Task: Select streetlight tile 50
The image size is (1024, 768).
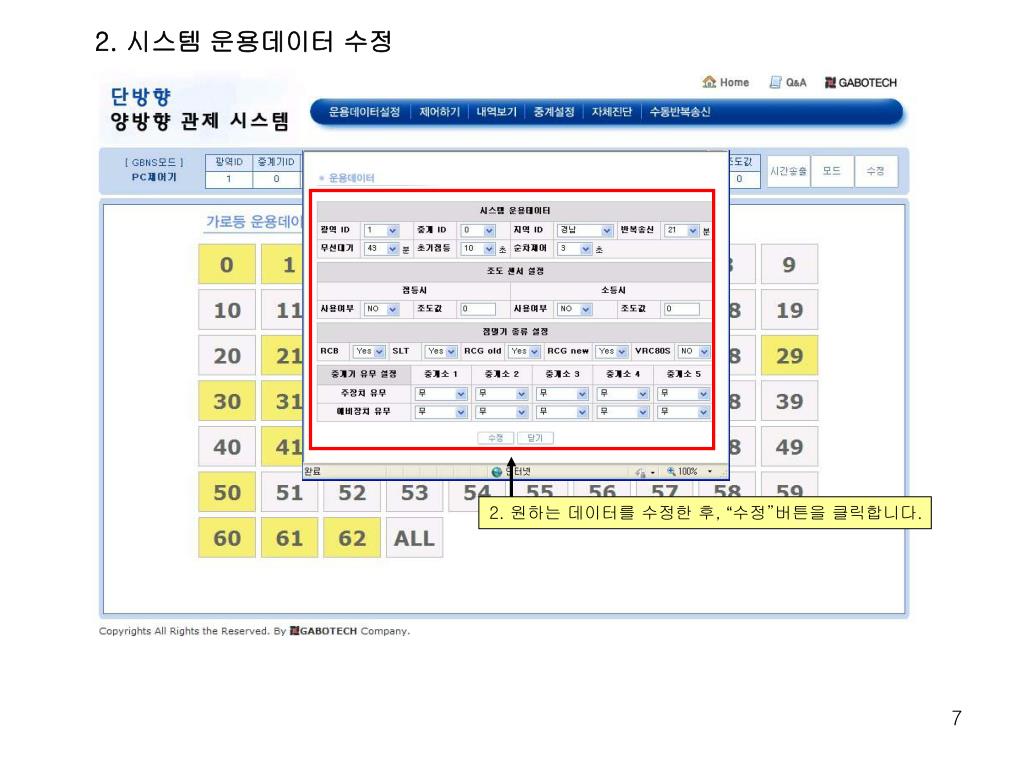Action: coord(227,492)
